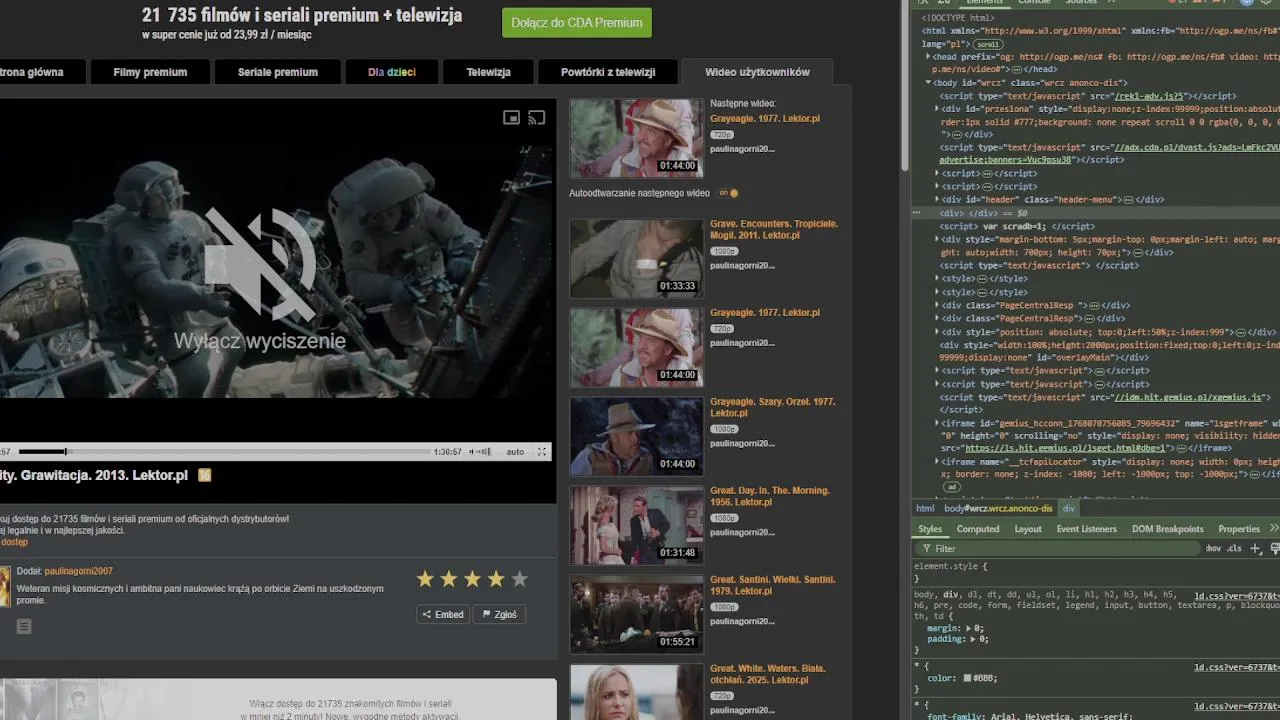Screen dimensions: 1280x720
Task: Open the Seriale premium tab
Action: (x=278, y=72)
